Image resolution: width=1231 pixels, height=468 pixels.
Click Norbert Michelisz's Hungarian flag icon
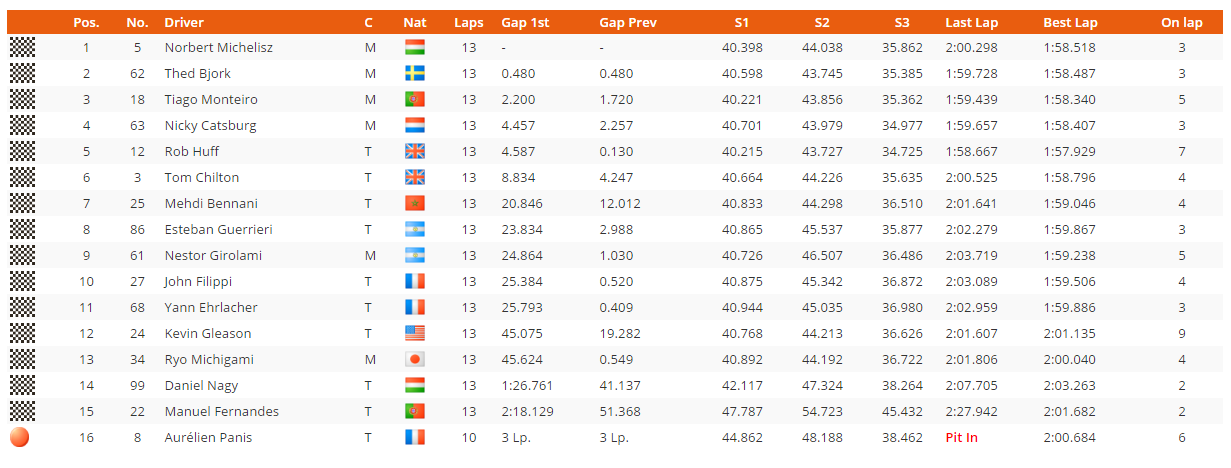coord(415,47)
